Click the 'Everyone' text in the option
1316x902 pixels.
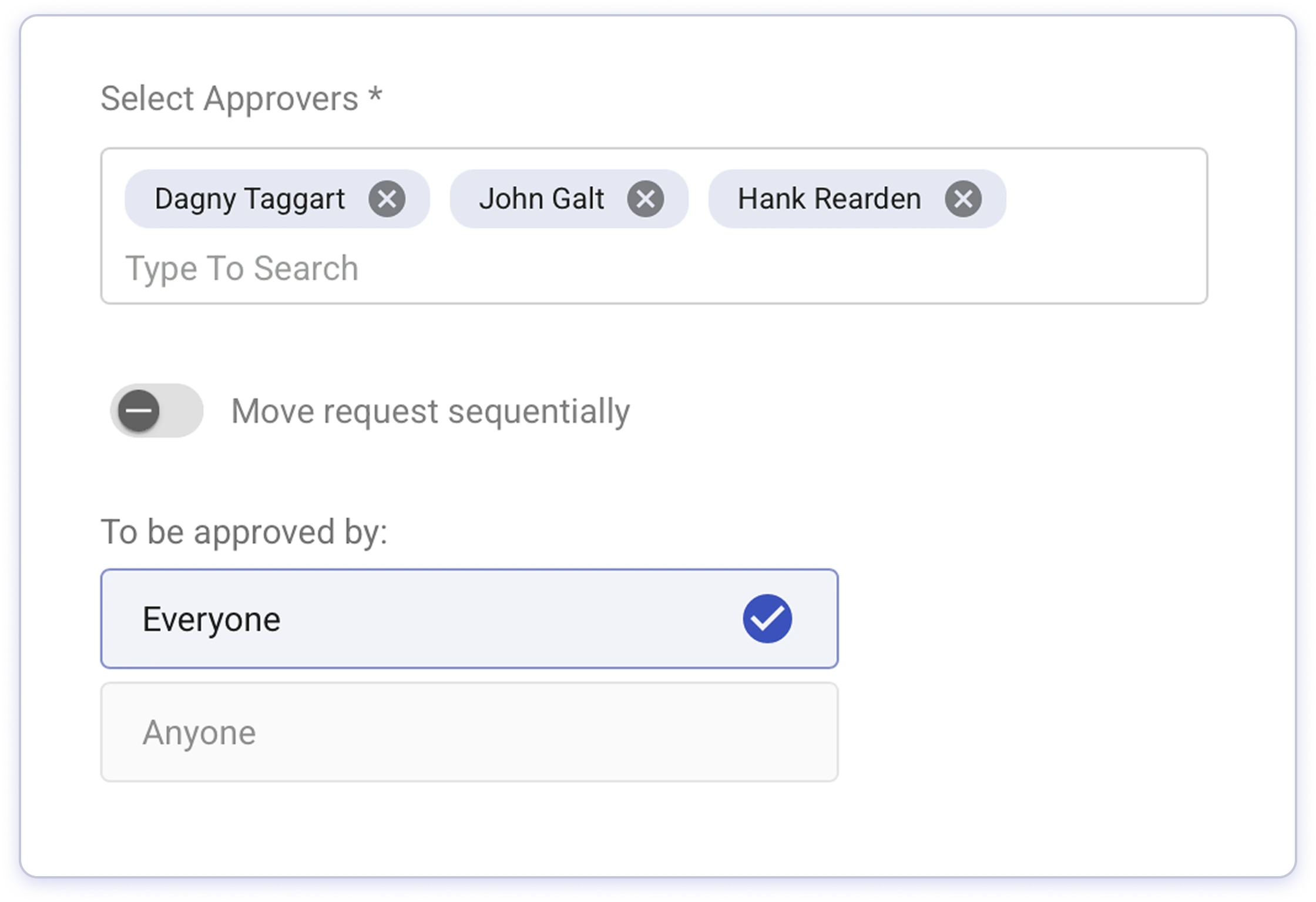pyautogui.click(x=211, y=620)
